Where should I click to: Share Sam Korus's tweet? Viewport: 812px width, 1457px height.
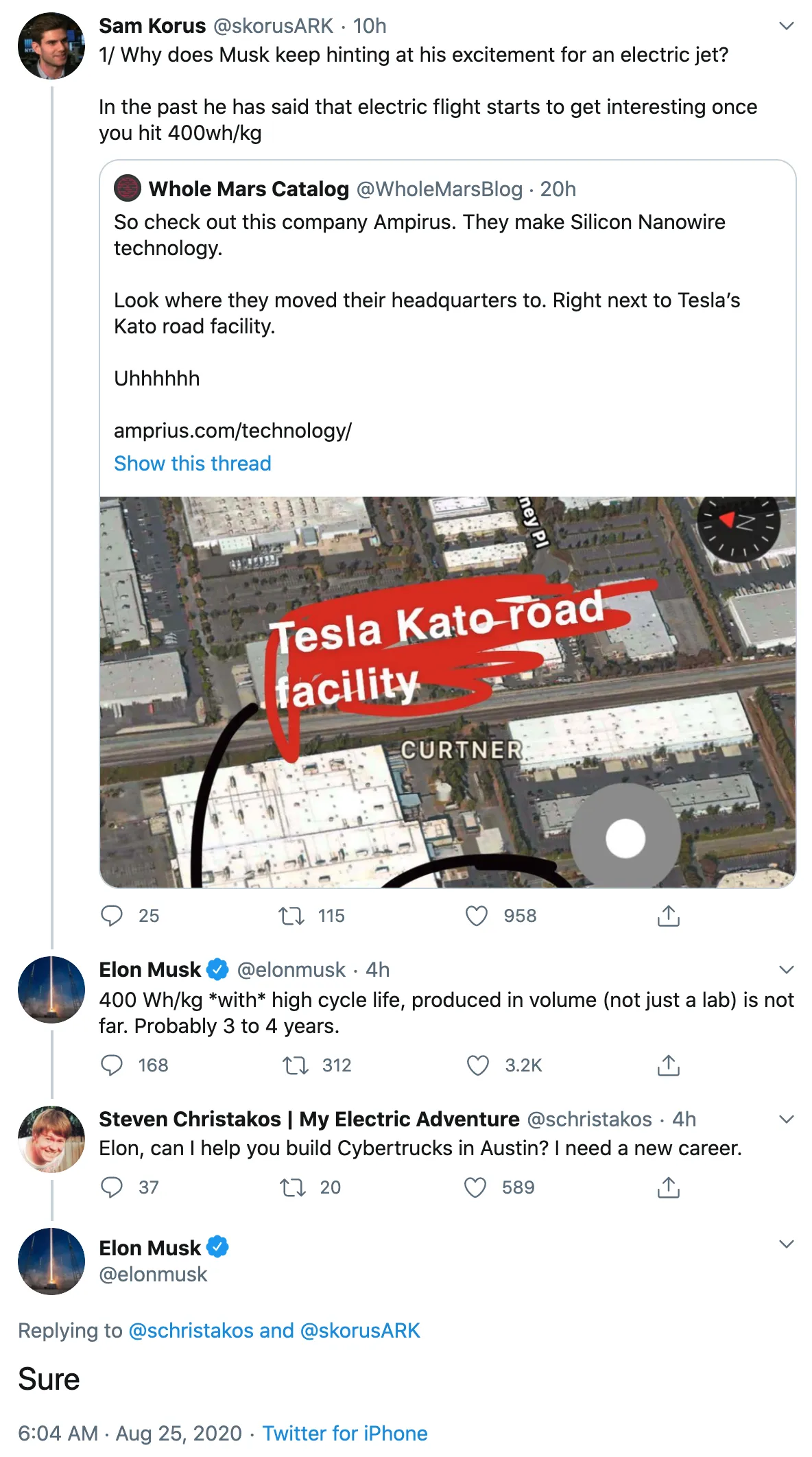click(669, 916)
